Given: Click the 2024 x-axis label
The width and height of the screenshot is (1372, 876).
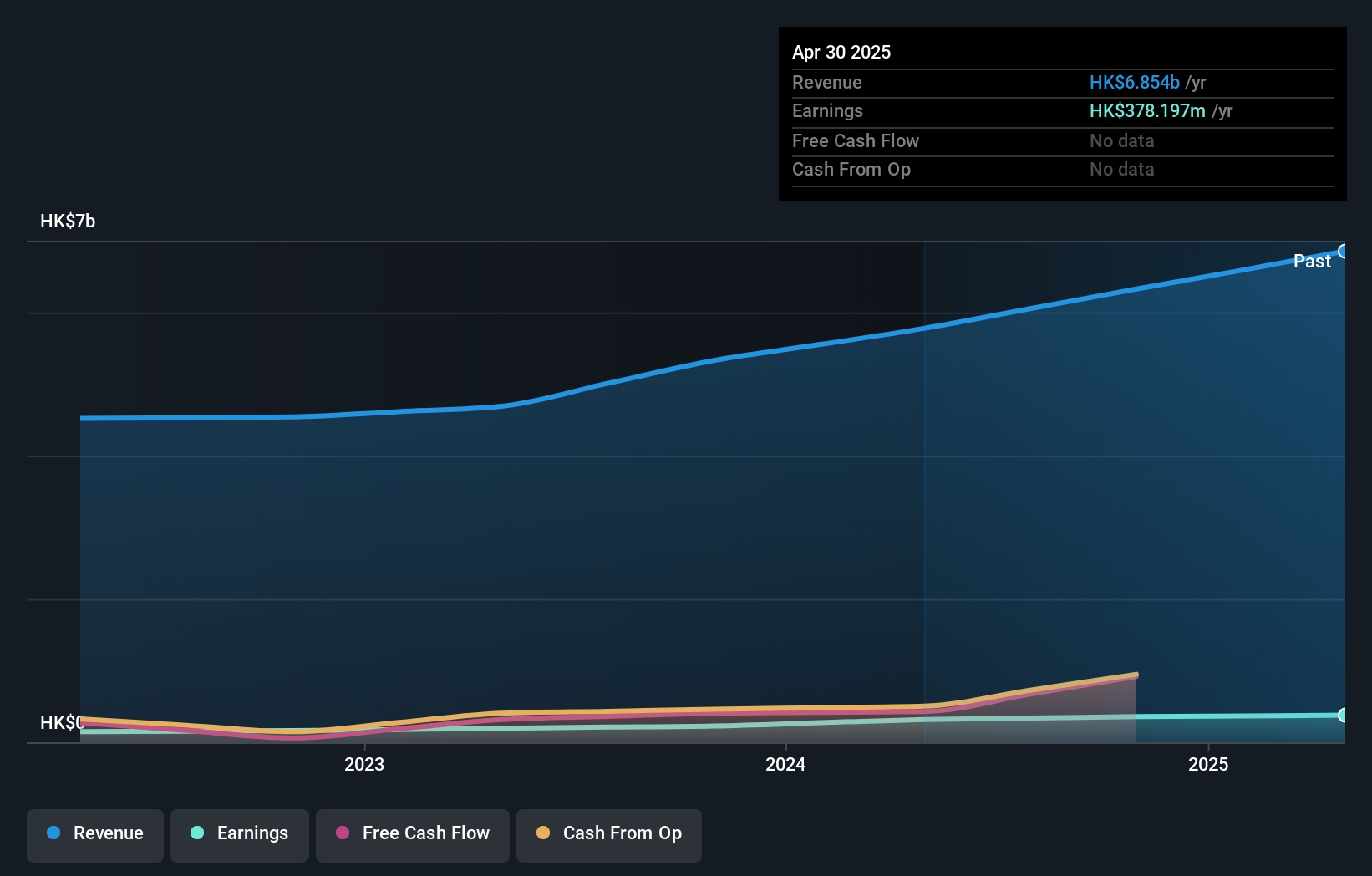Looking at the screenshot, I should click(785, 764).
